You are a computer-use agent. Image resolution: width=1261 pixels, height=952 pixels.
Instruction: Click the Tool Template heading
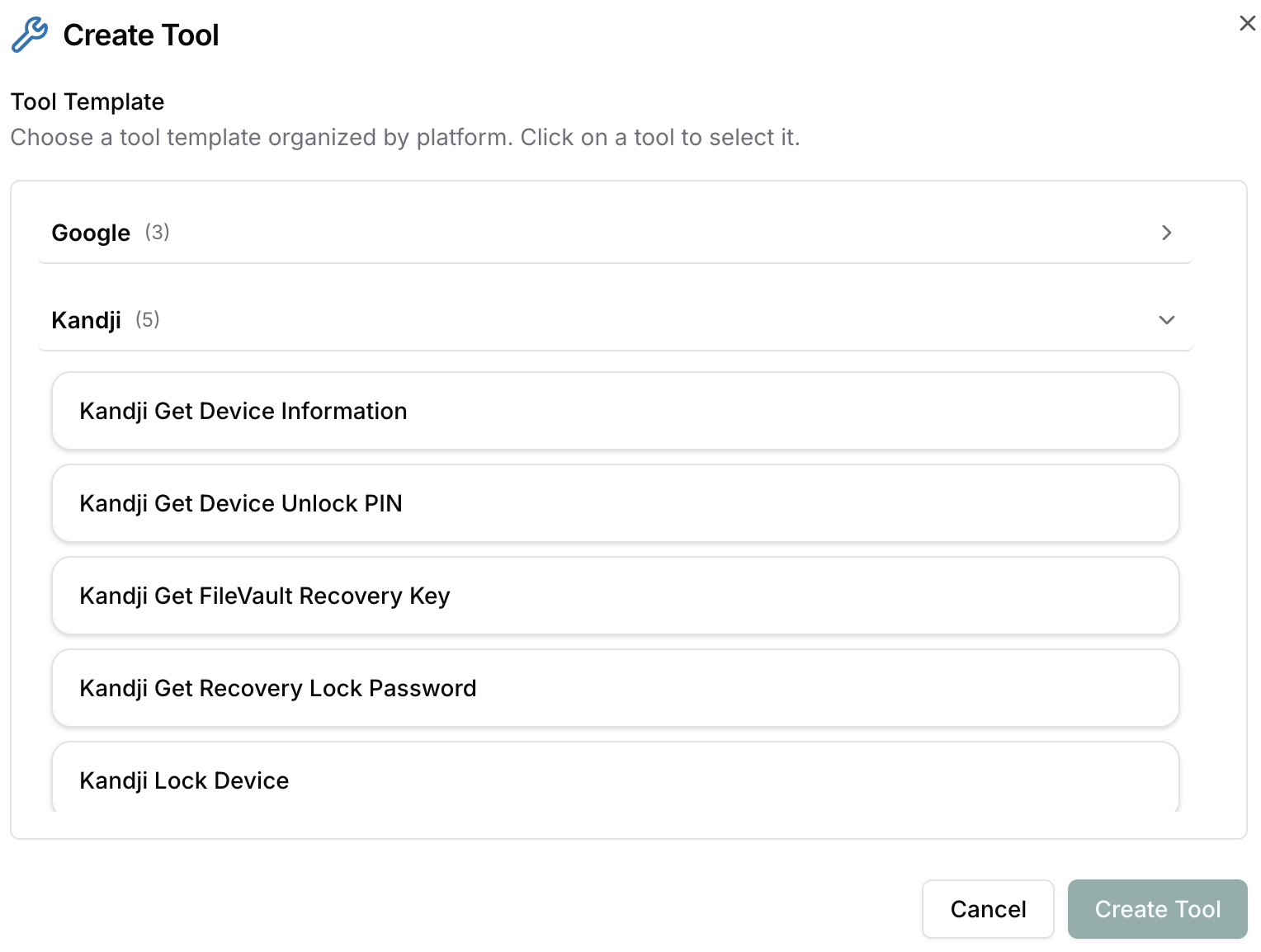[87, 101]
